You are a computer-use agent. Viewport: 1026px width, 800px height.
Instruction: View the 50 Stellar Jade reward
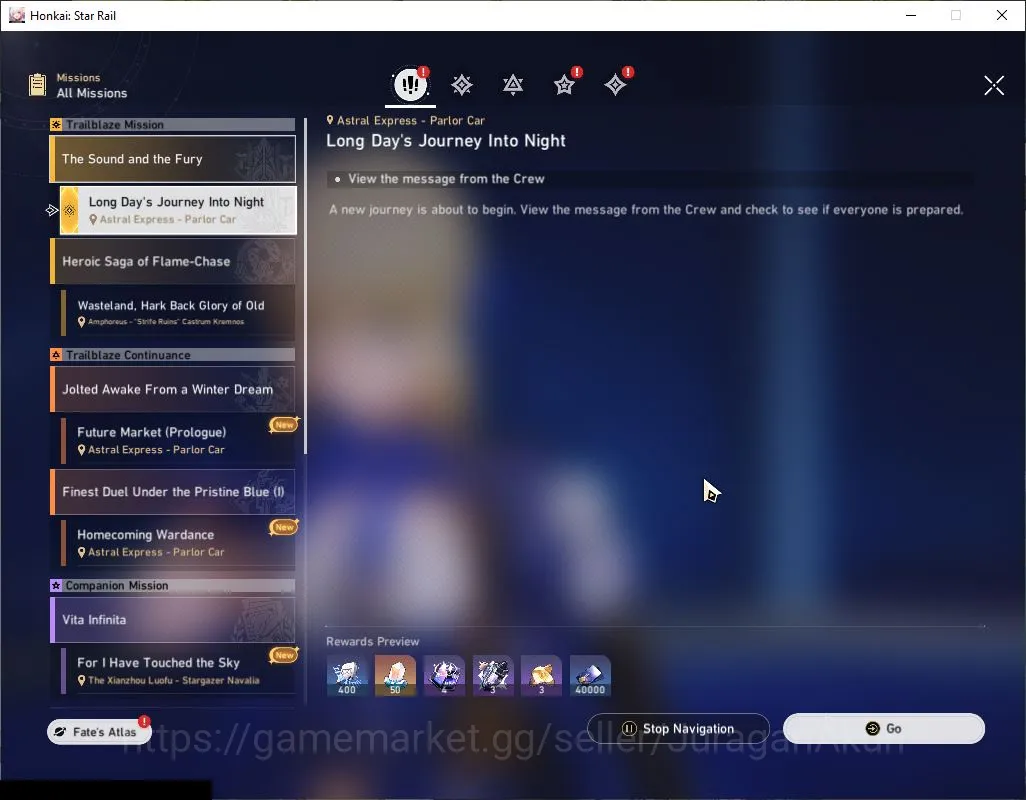click(395, 676)
